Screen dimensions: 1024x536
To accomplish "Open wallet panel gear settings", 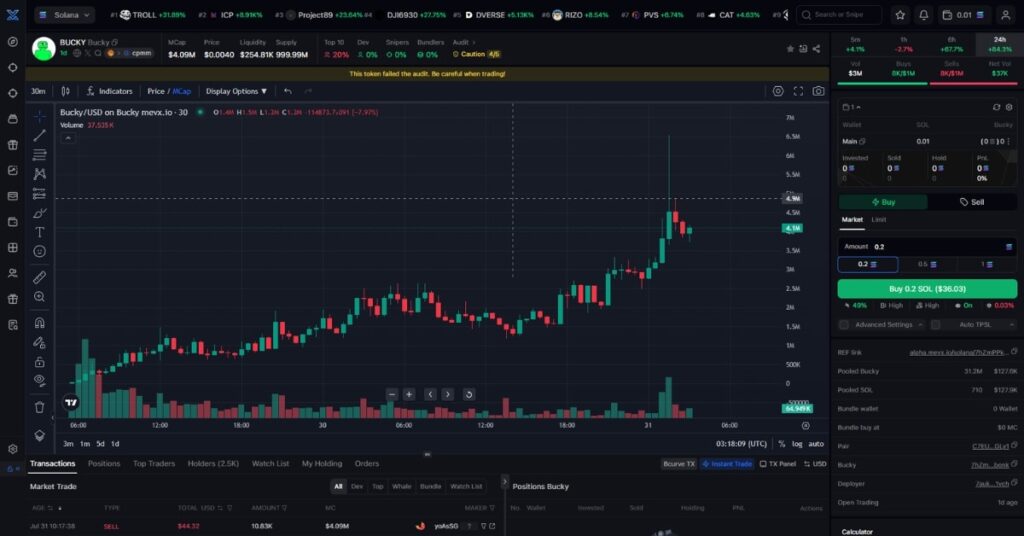I will pos(1009,107).
